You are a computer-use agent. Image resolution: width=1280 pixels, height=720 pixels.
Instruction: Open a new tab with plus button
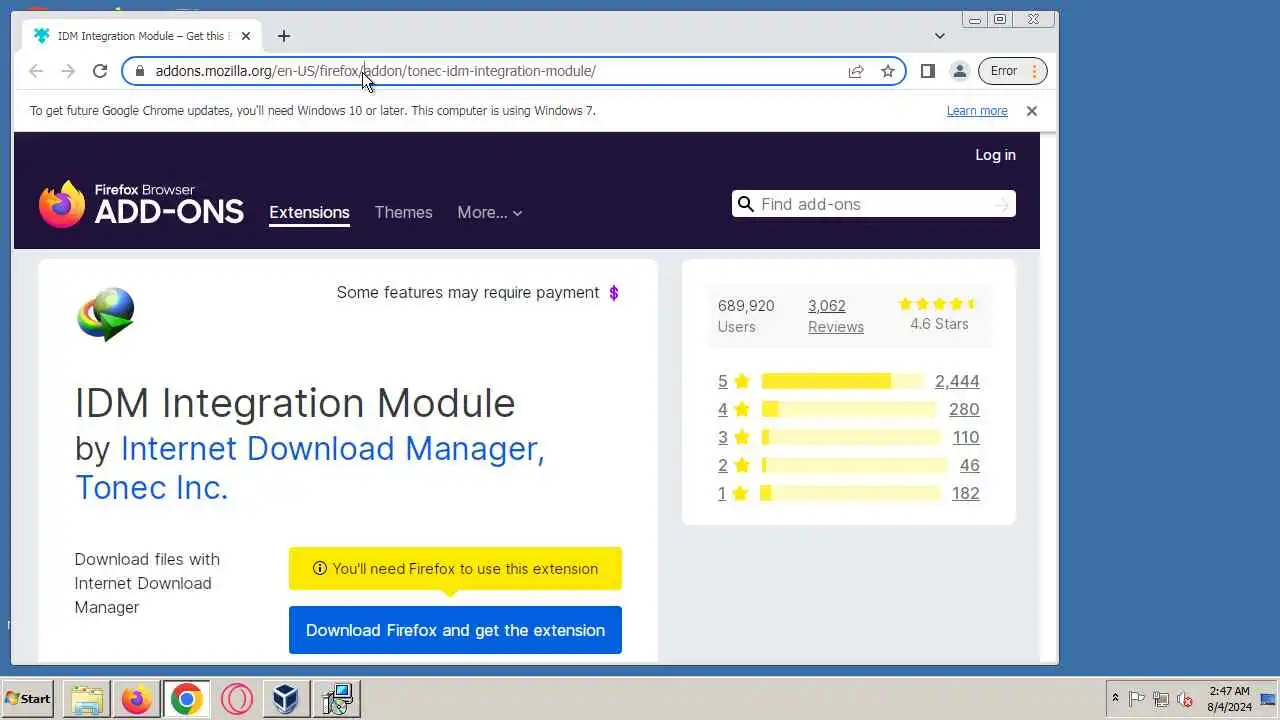tap(284, 36)
